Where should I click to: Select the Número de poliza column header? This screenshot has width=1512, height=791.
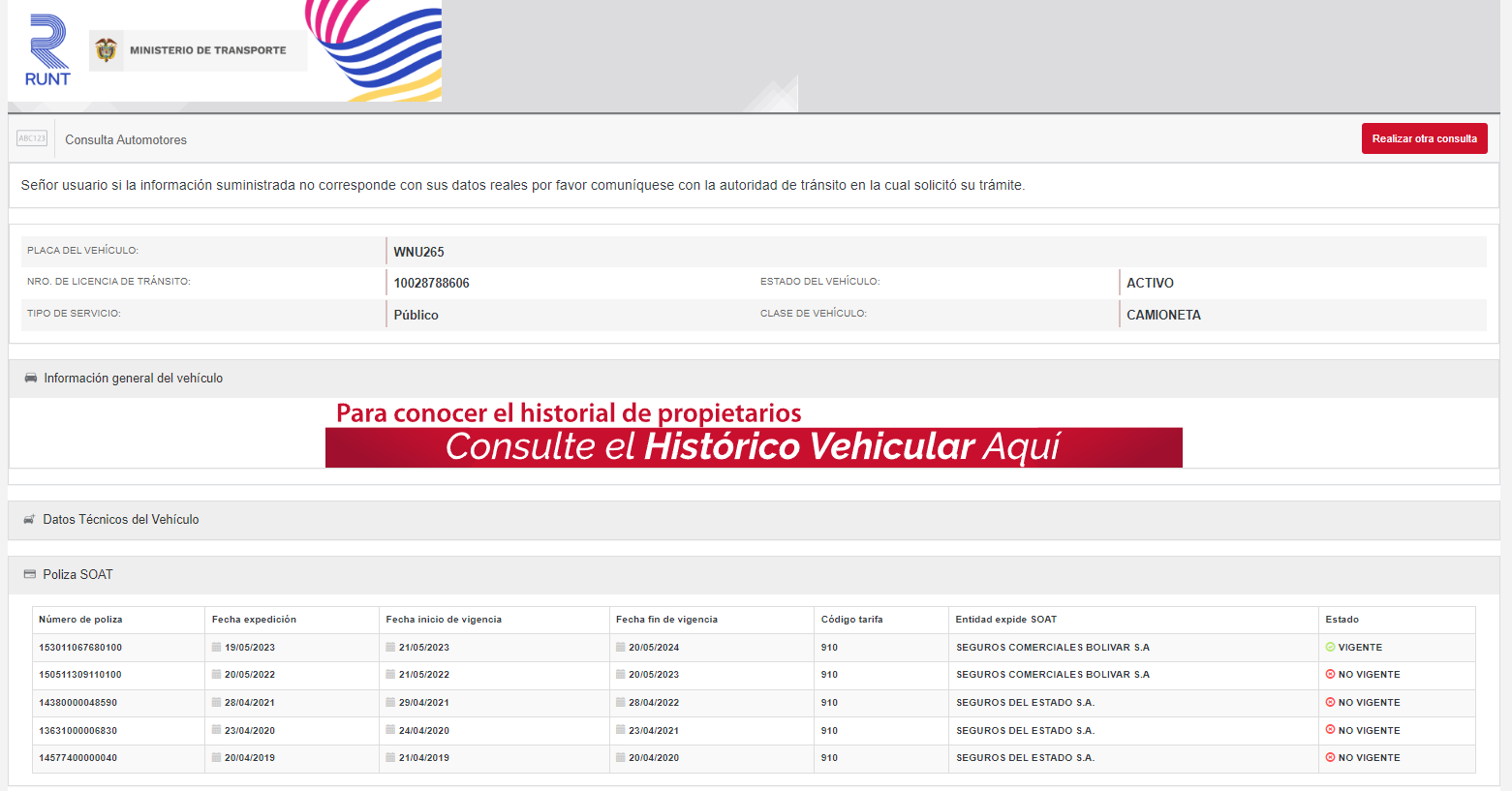coord(80,620)
